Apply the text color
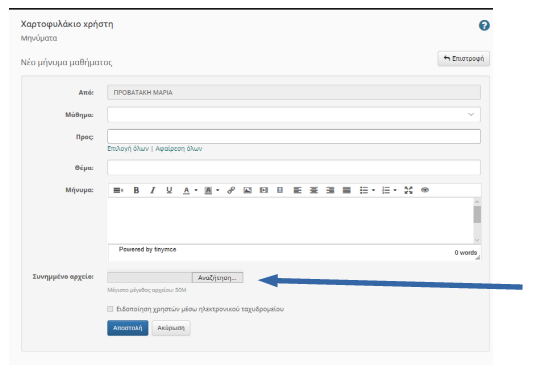This screenshot has height=365, width=544. (x=186, y=190)
